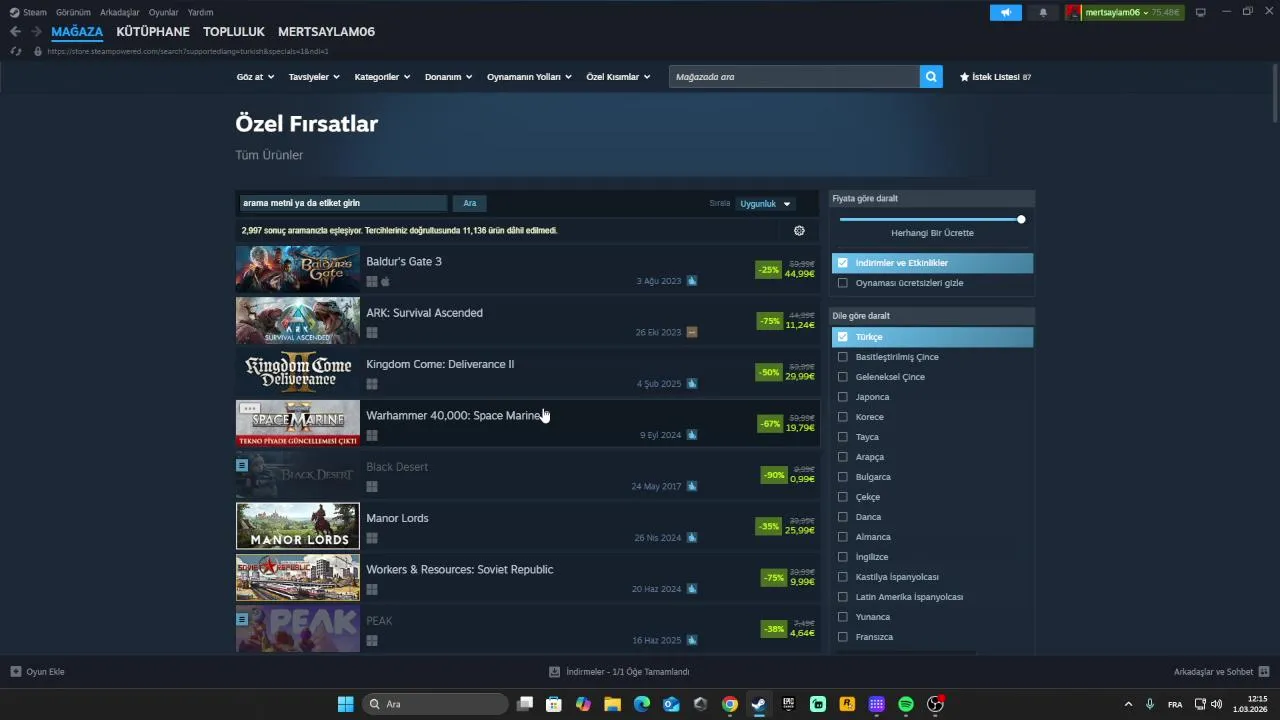
Task: Open Google Chrome from the taskbar
Action: click(730, 704)
